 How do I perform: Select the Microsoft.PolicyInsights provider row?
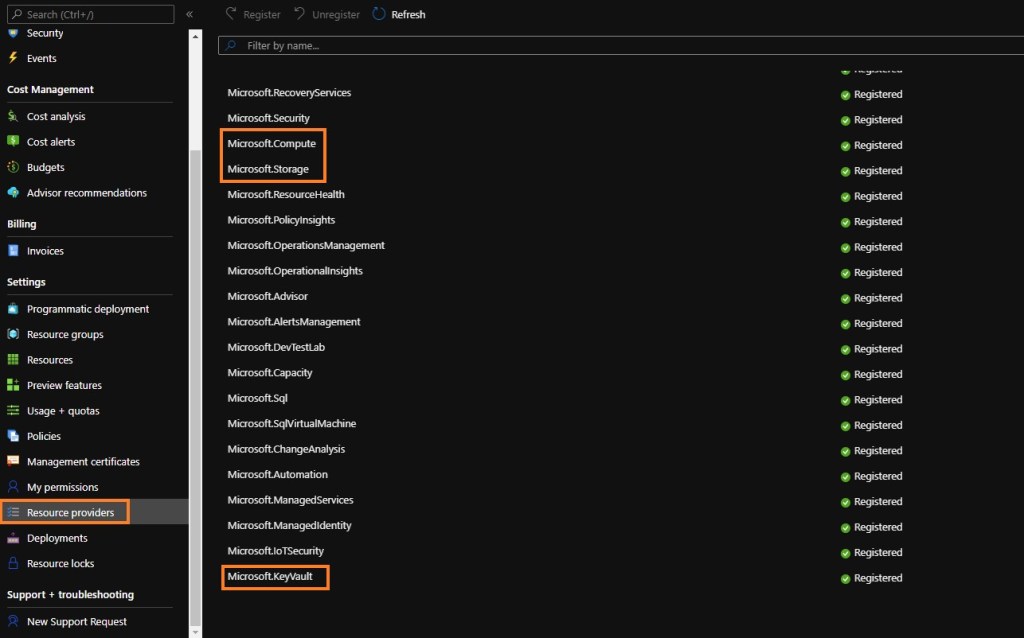620,220
